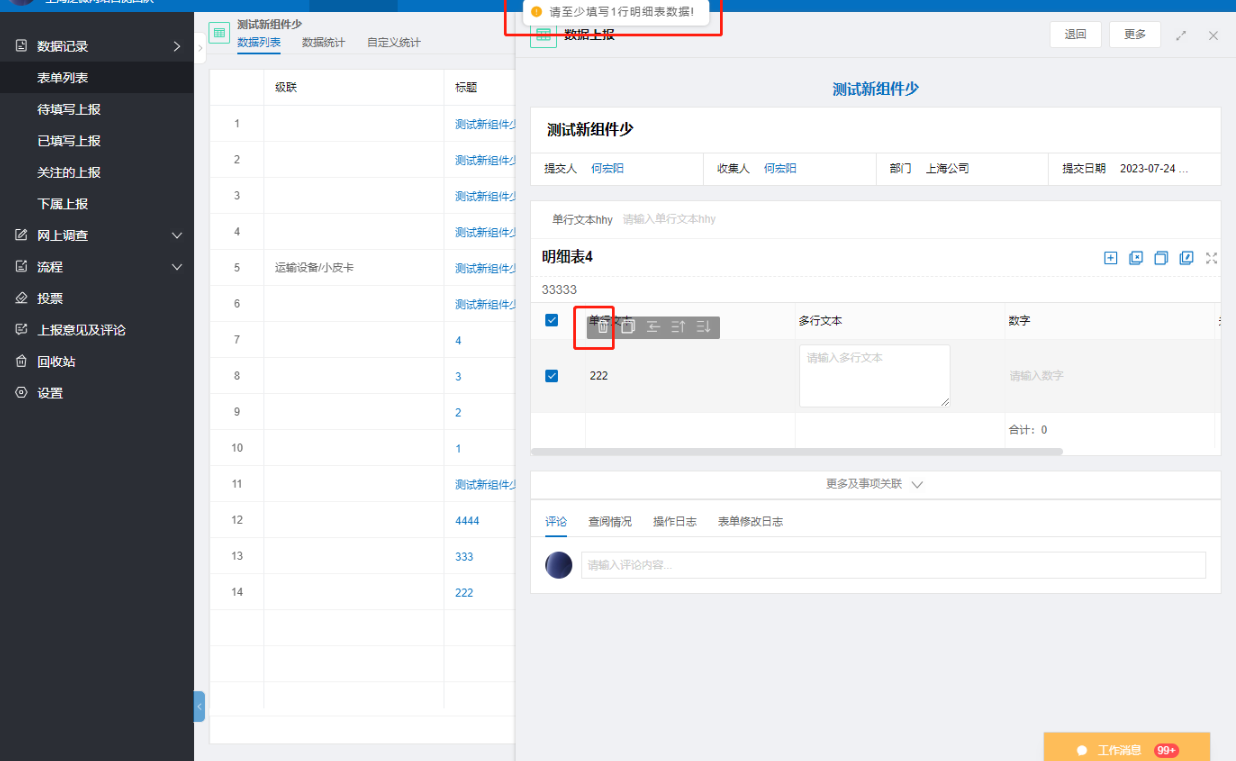Click the 回收站 trash sidebar icon
This screenshot has width=1236, height=761.
click(21, 361)
